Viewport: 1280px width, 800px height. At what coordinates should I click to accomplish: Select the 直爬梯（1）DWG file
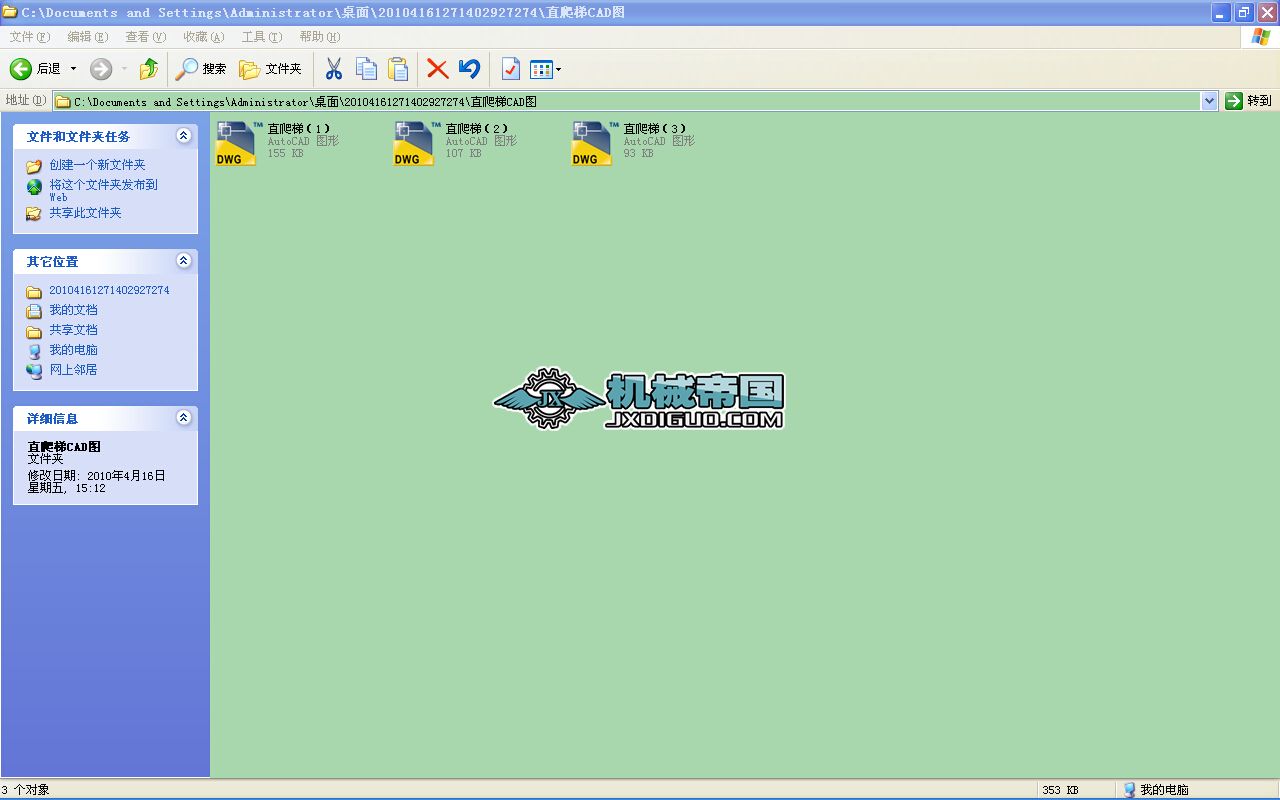coord(235,142)
